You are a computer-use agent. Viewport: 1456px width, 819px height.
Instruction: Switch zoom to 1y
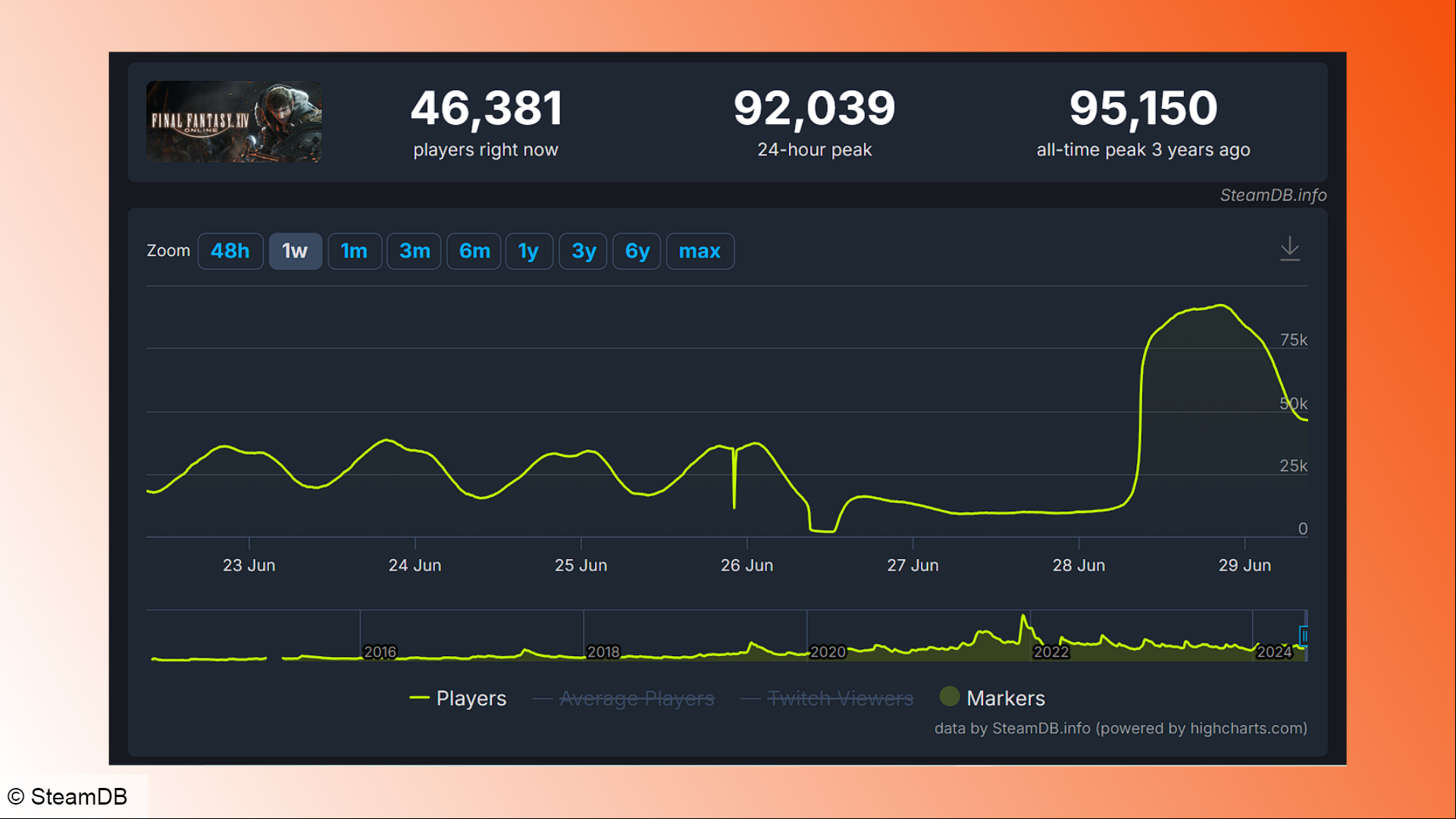pyautogui.click(x=528, y=251)
